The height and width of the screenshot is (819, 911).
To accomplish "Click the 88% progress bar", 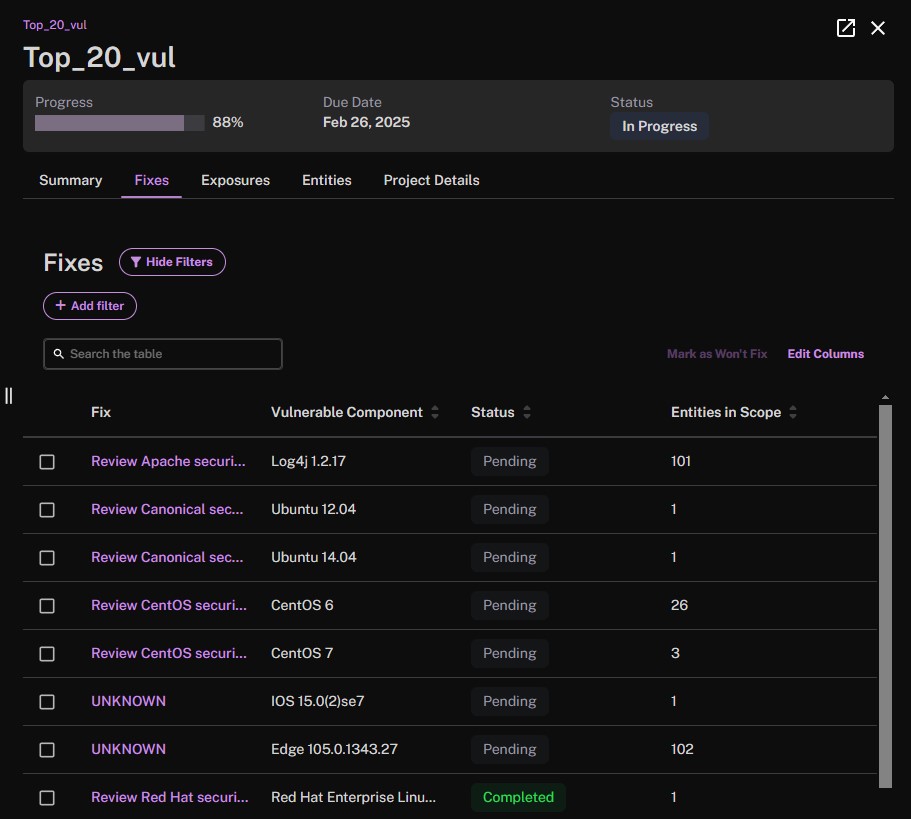I will (120, 123).
